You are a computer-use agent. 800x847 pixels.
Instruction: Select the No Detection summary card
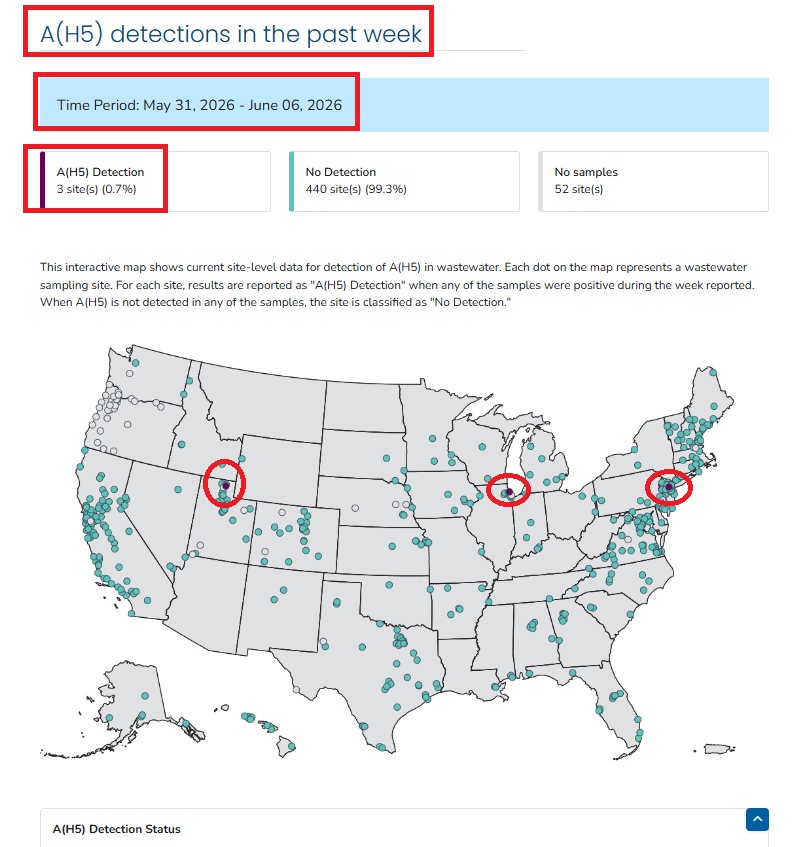[405, 181]
